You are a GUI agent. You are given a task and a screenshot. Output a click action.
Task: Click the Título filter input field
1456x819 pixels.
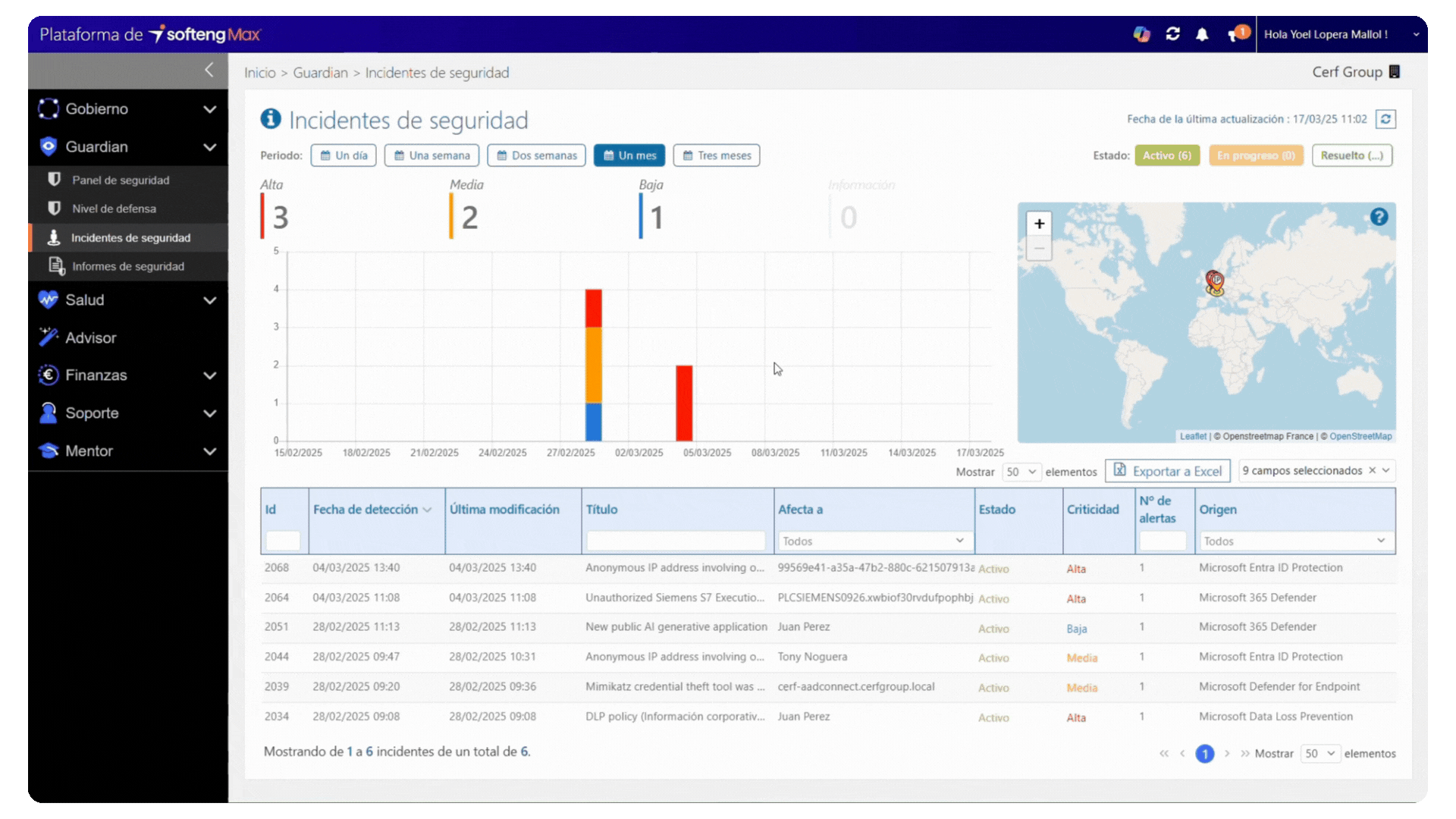pyautogui.click(x=675, y=541)
